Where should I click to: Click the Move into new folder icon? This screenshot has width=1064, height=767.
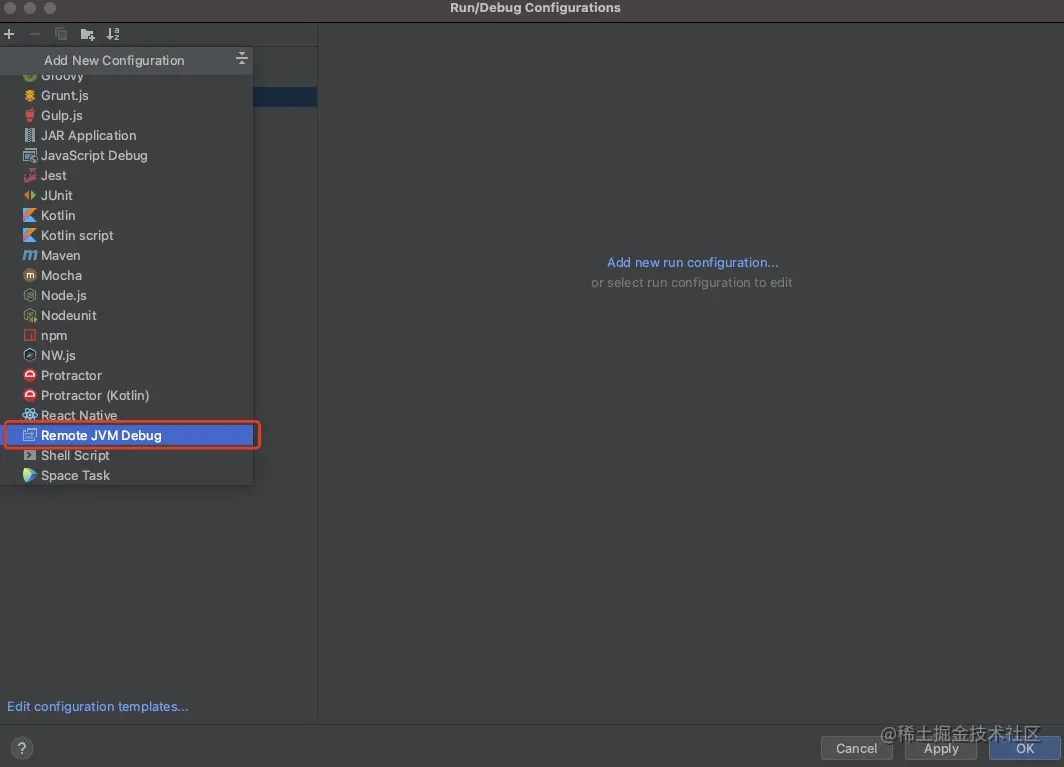point(88,34)
